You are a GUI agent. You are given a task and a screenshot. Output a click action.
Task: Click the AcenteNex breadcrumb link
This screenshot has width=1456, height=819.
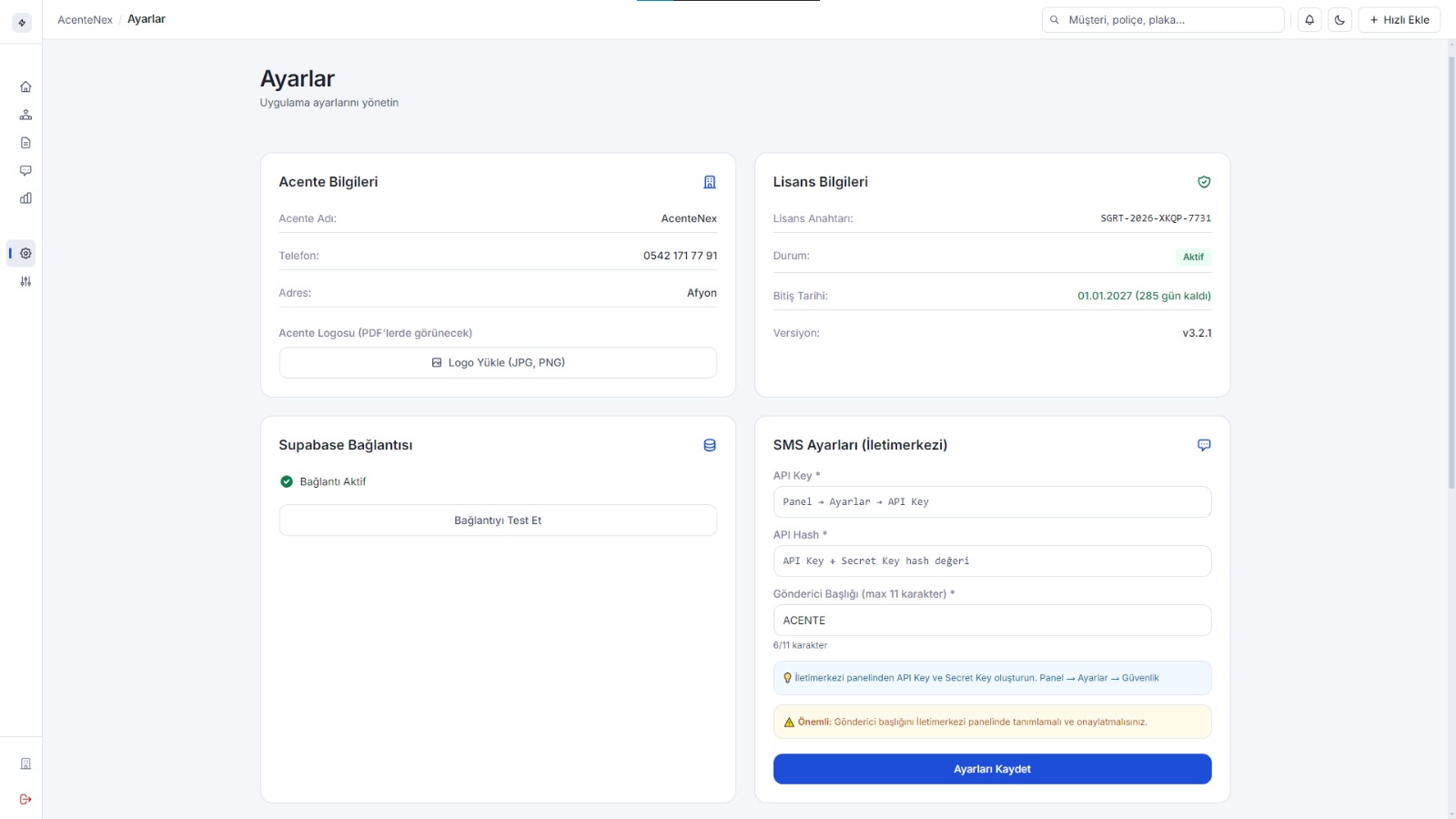pyautogui.click(x=85, y=19)
